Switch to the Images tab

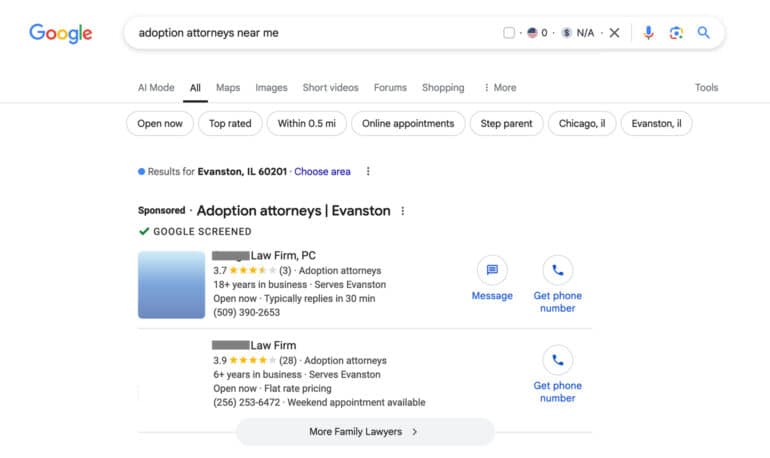(x=271, y=88)
